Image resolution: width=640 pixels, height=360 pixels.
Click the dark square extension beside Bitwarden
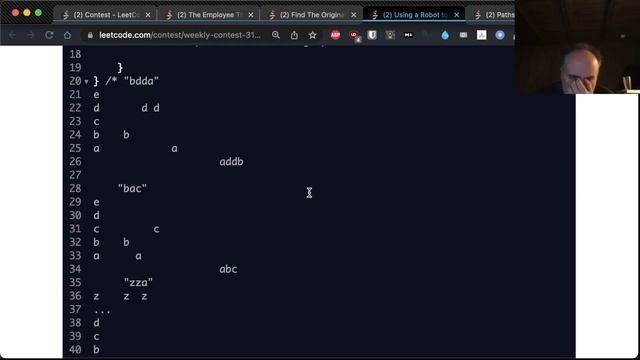[390, 35]
